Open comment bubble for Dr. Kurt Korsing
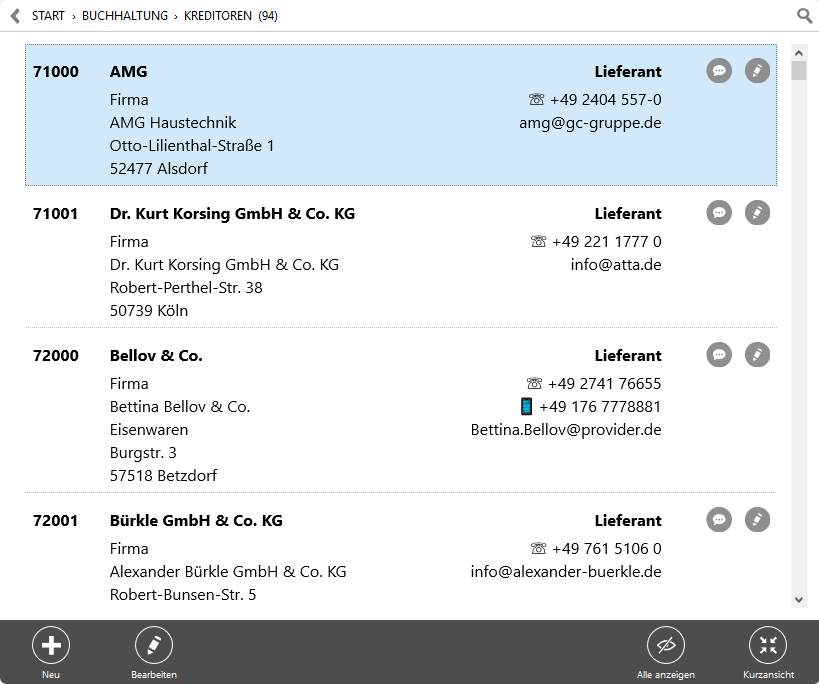The height and width of the screenshot is (684, 819). pyautogui.click(x=719, y=213)
